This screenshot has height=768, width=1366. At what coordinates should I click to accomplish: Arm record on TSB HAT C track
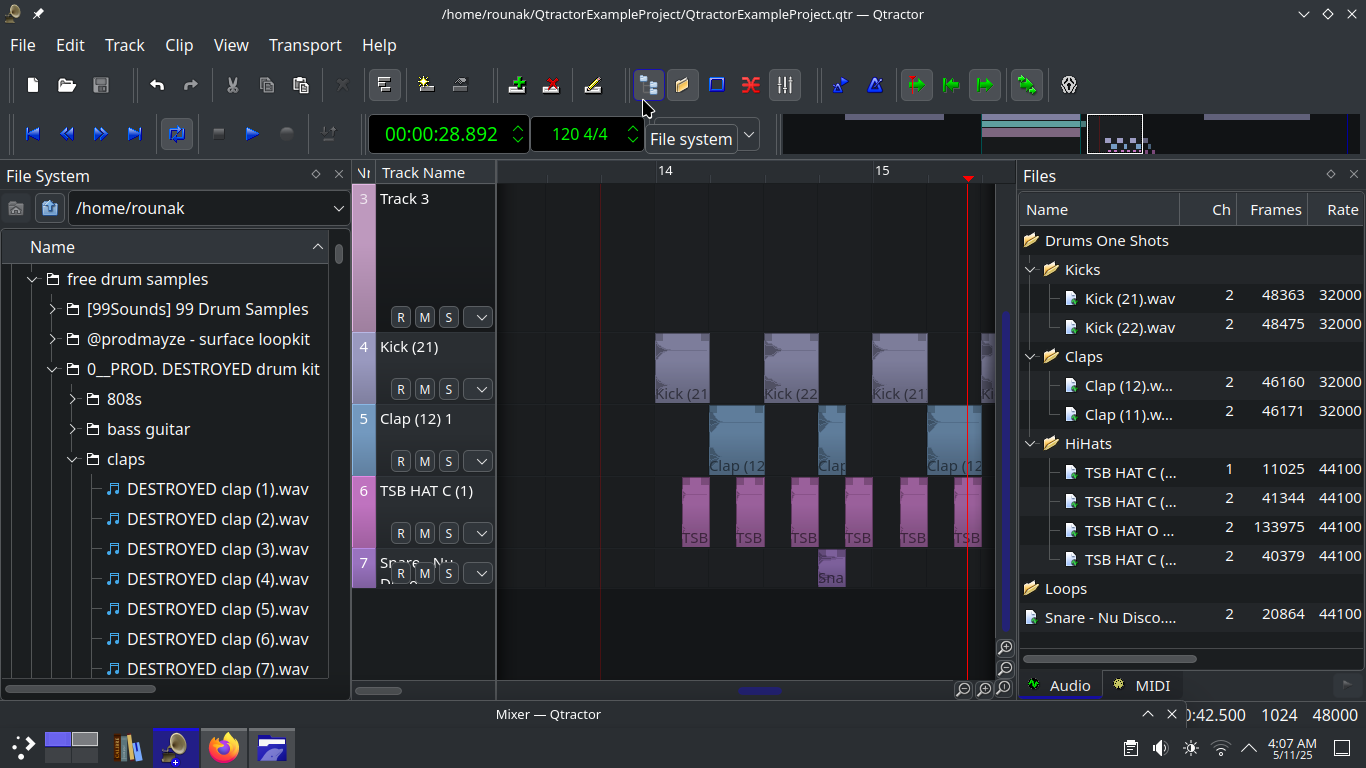(x=400, y=533)
